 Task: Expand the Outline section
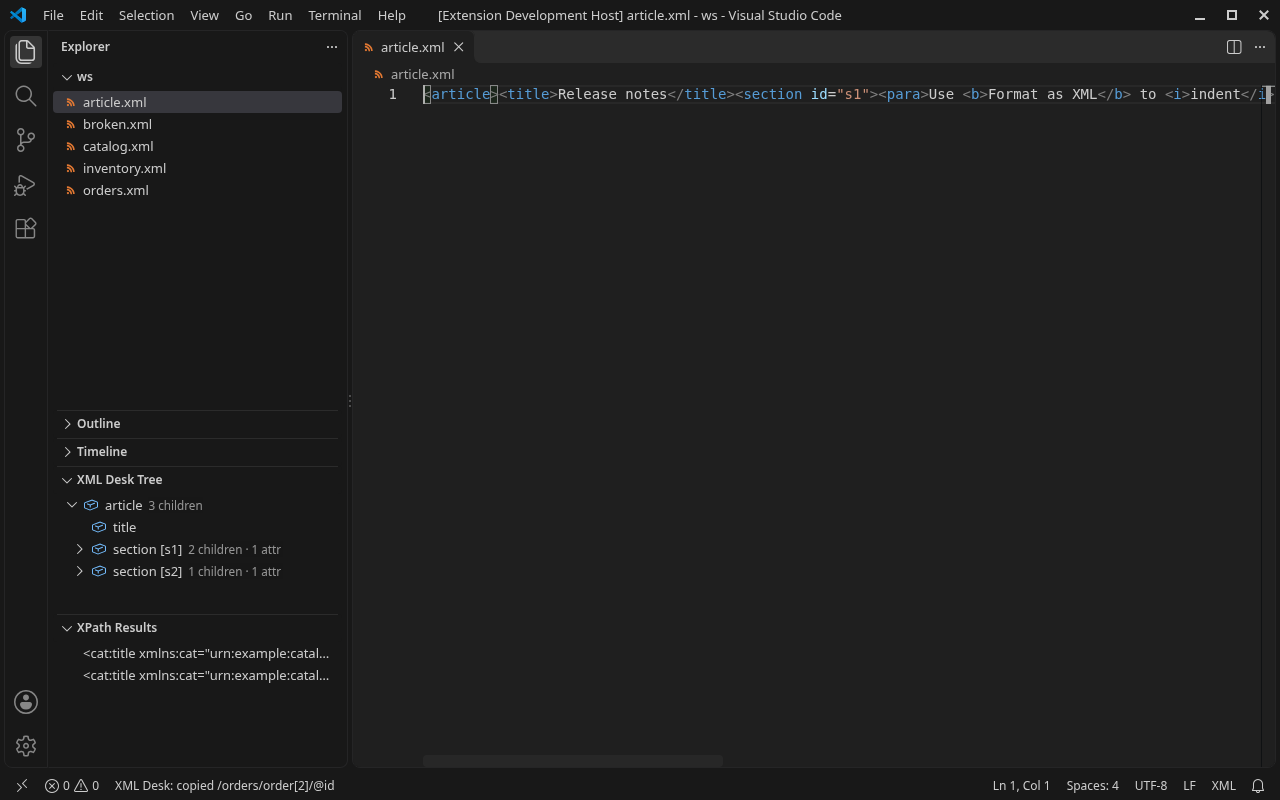pos(67,424)
